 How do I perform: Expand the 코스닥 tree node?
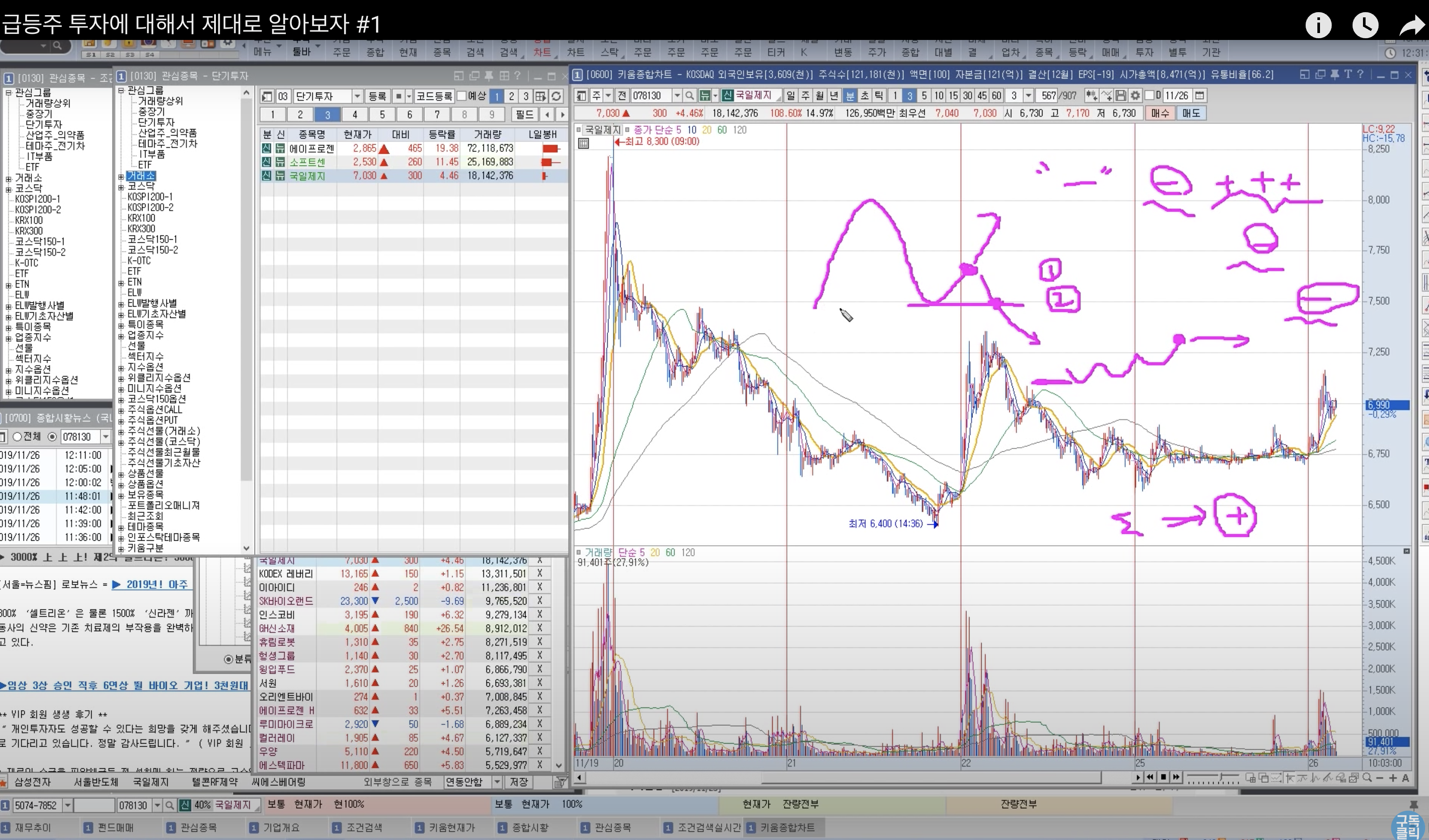coord(121,187)
